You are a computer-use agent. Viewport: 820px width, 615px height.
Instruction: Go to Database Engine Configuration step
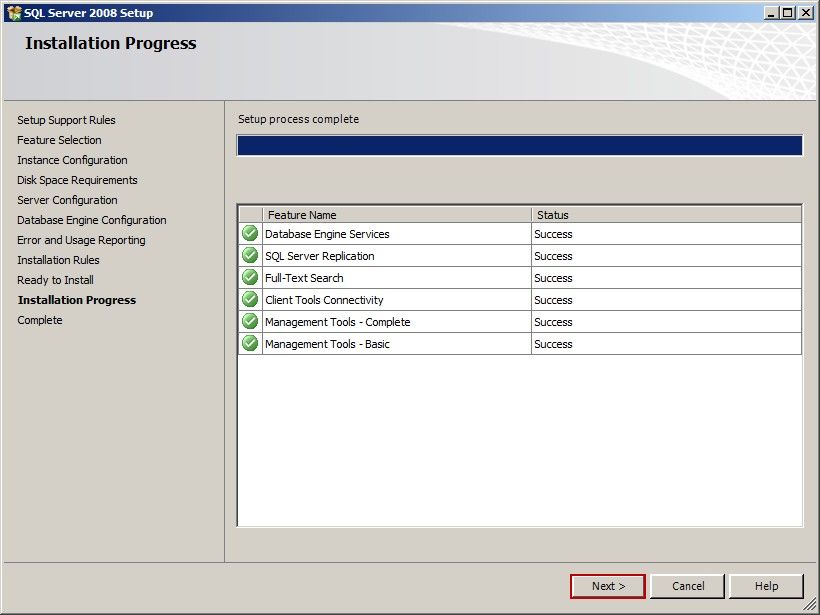92,220
